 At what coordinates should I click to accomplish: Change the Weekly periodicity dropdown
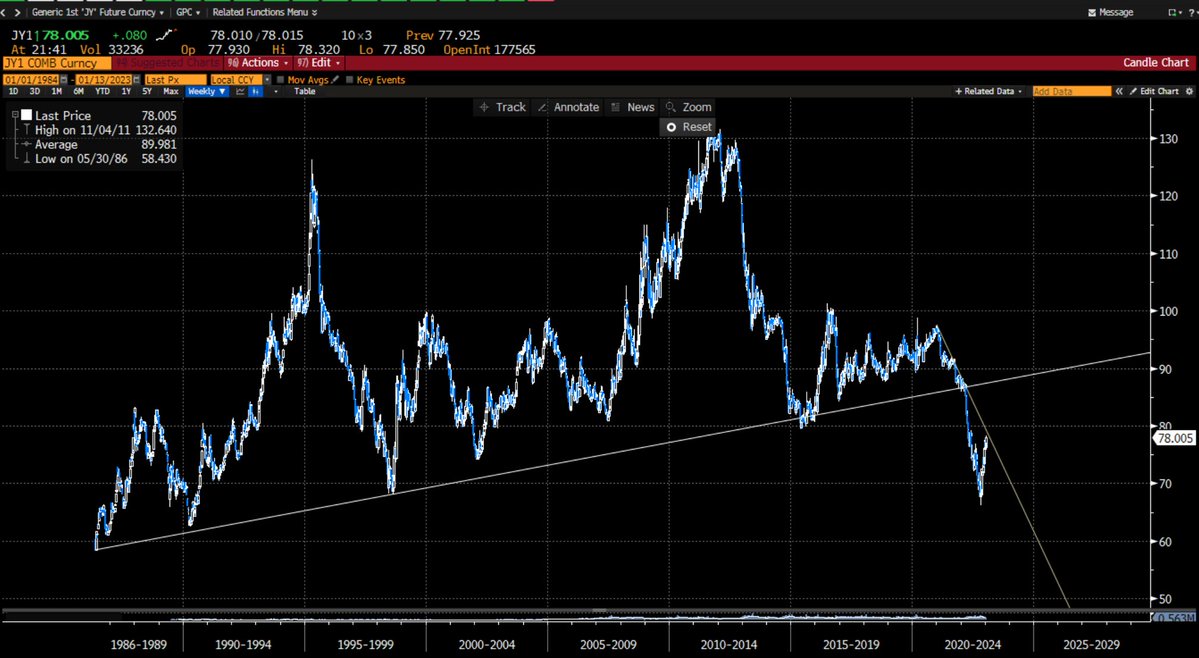pos(206,92)
